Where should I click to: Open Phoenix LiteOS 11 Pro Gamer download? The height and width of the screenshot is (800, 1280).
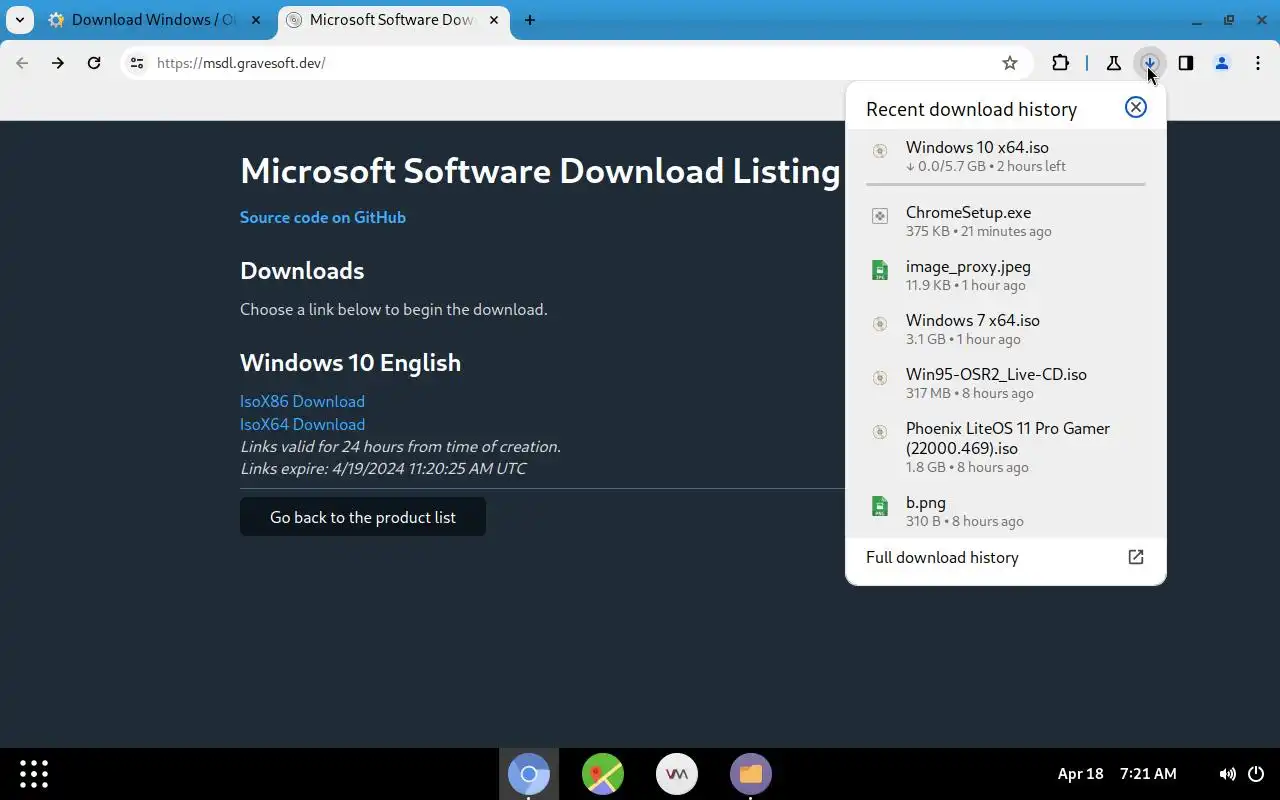coord(1005,446)
